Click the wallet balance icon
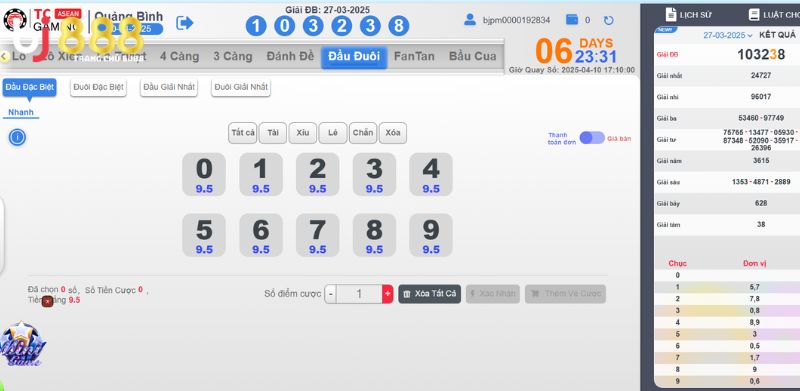The width and height of the screenshot is (800, 391). (572, 20)
